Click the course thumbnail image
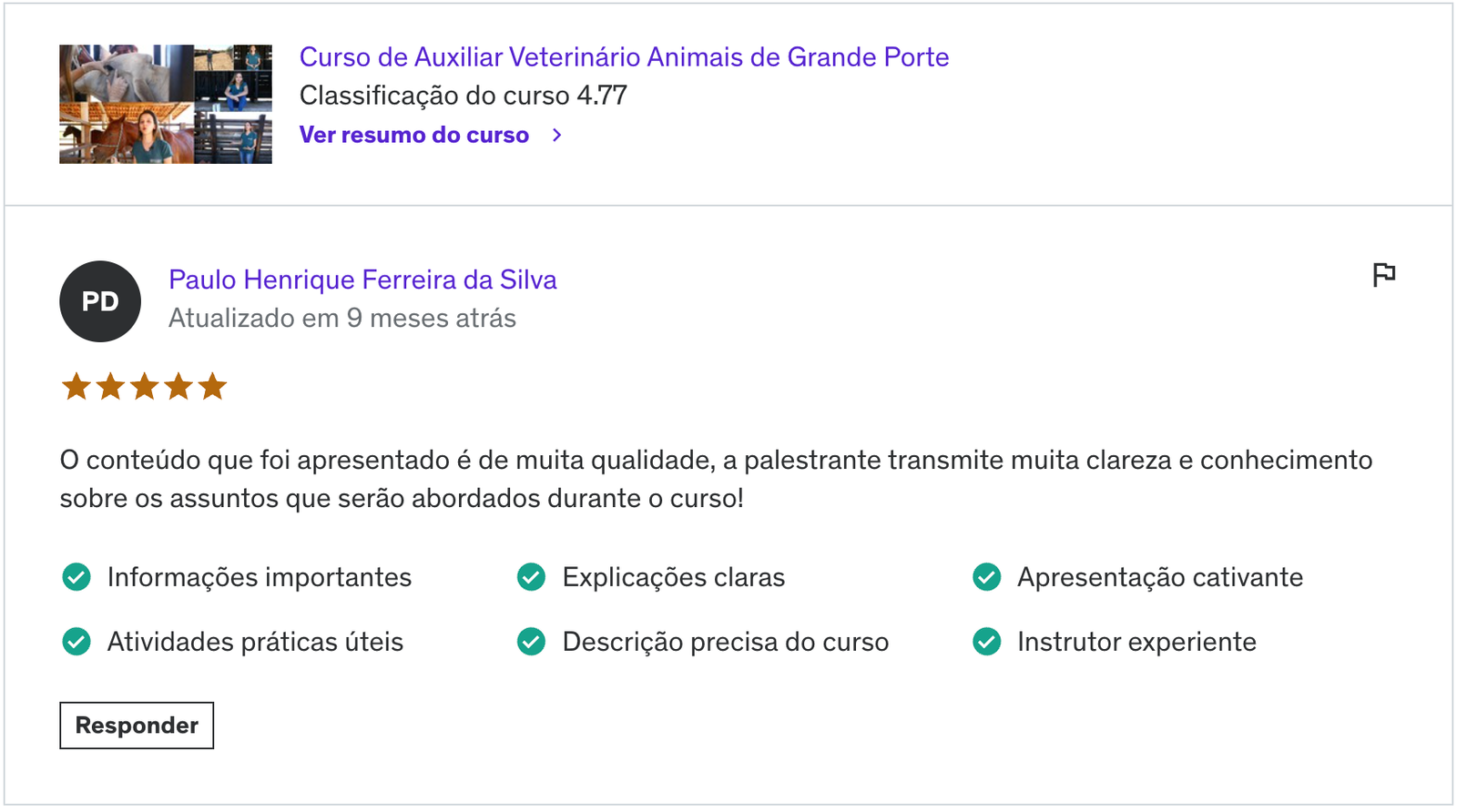 pyautogui.click(x=166, y=104)
